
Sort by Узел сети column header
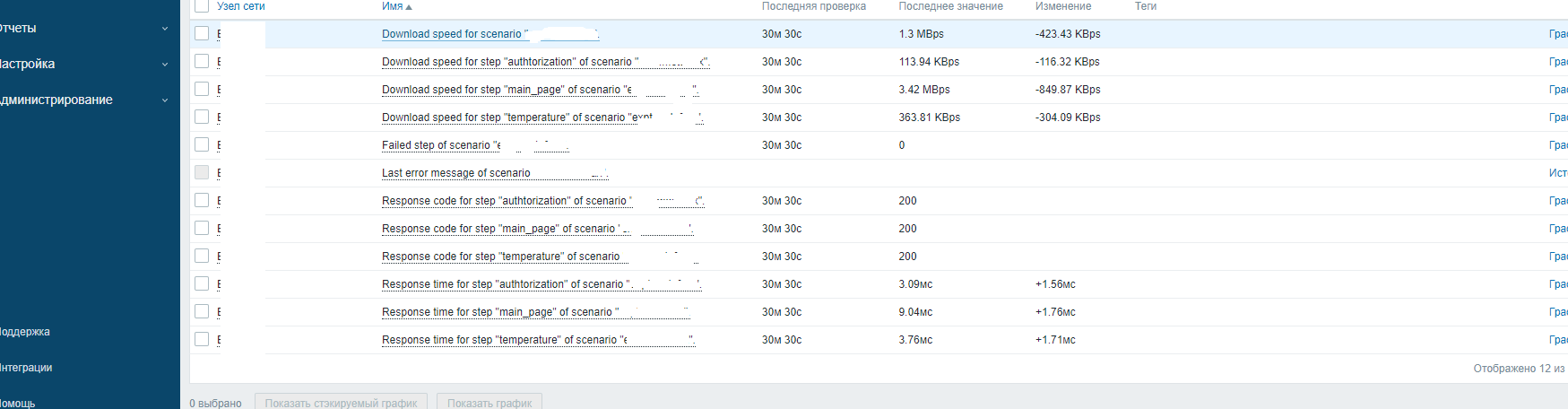coord(241,6)
